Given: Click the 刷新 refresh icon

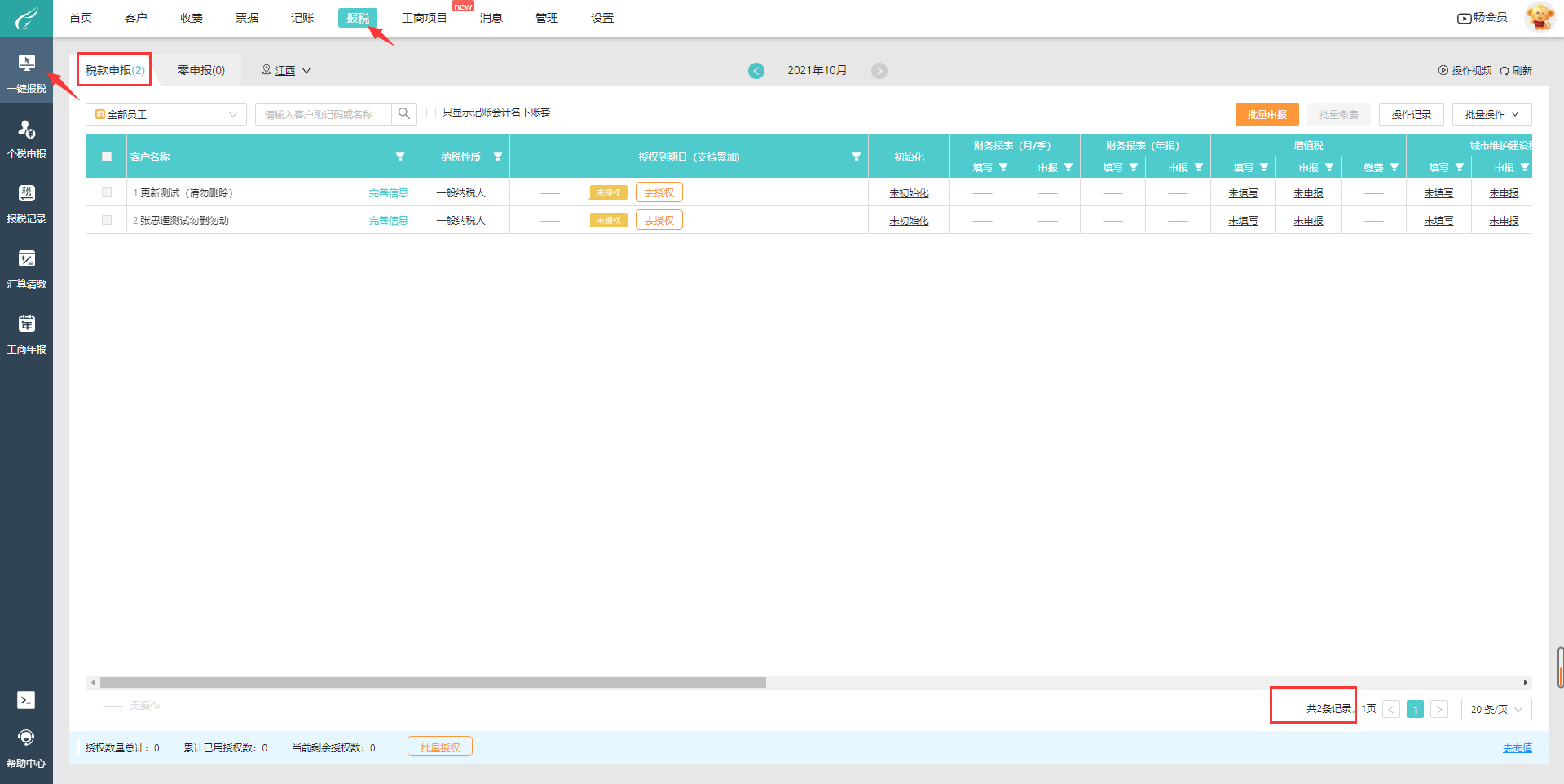Looking at the screenshot, I should [x=1505, y=71].
